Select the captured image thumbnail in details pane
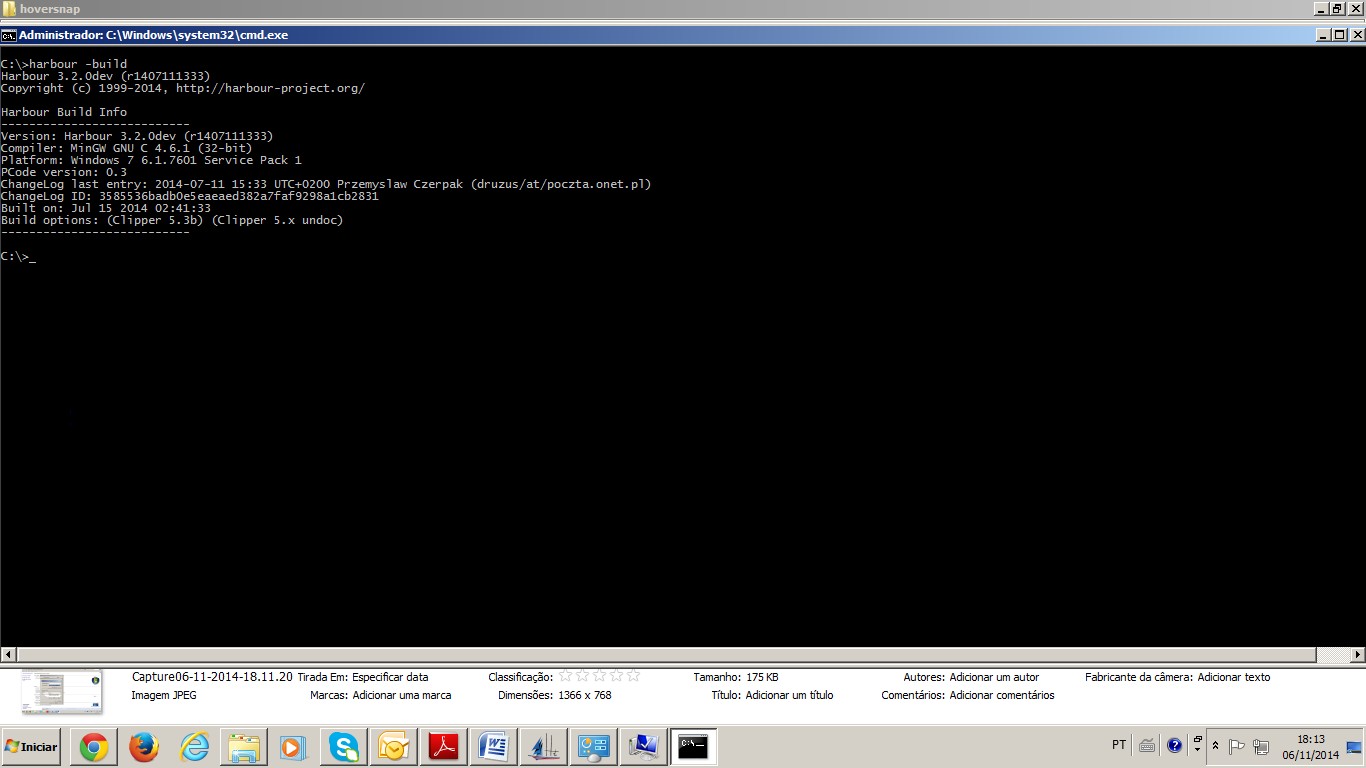 pos(62,691)
